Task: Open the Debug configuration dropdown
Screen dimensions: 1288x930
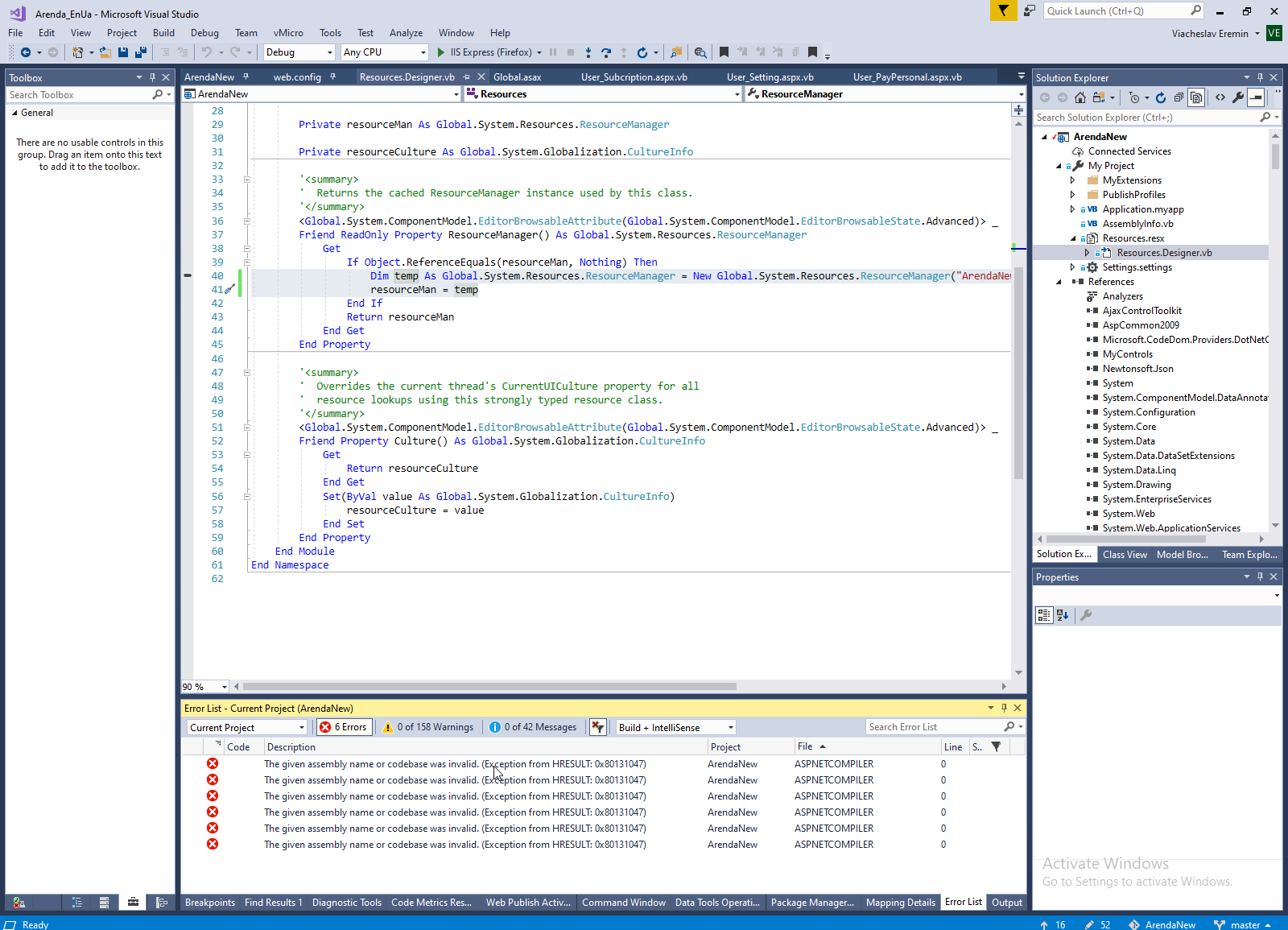Action: 299,52
